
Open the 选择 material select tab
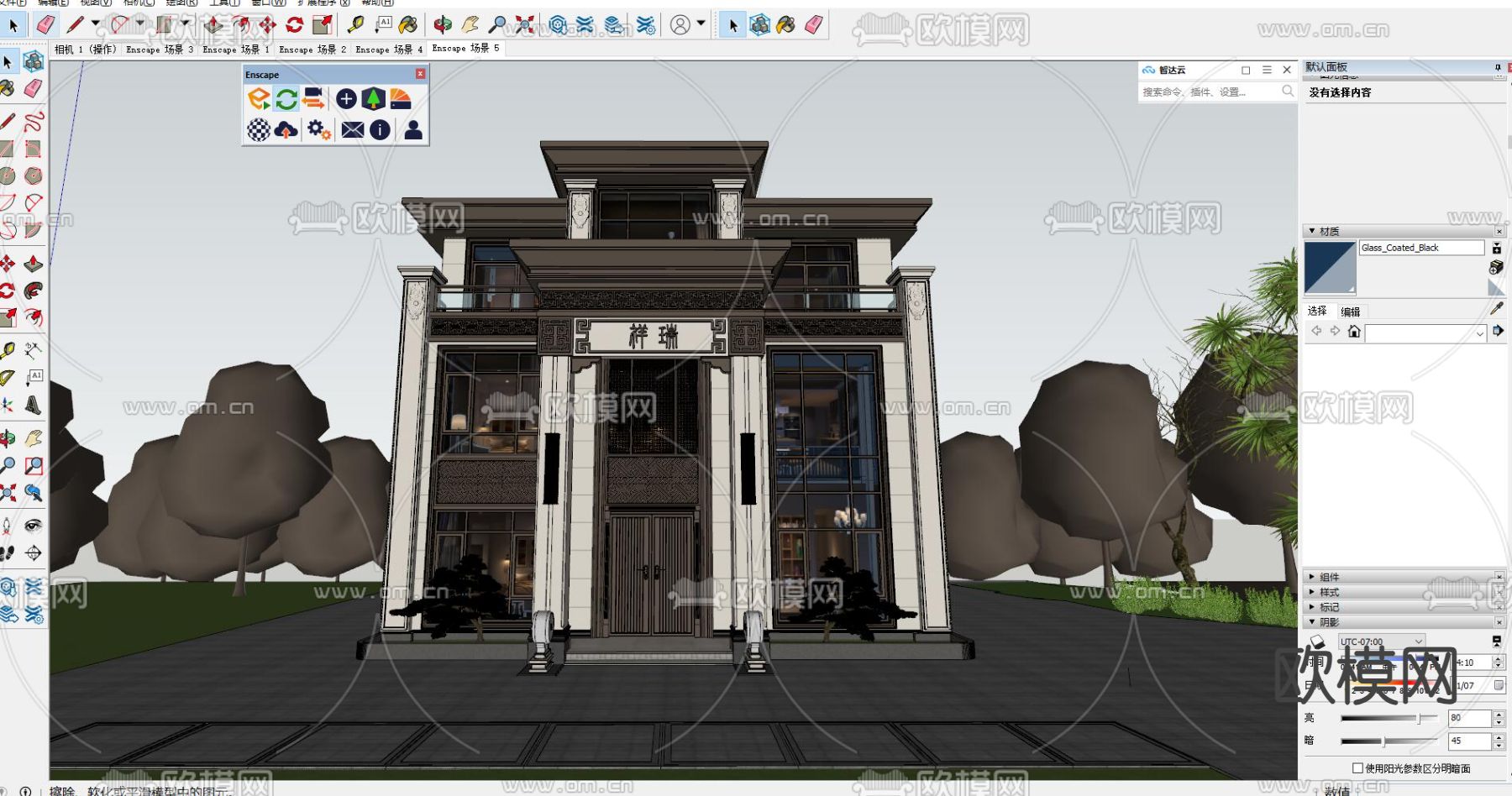point(1317,311)
